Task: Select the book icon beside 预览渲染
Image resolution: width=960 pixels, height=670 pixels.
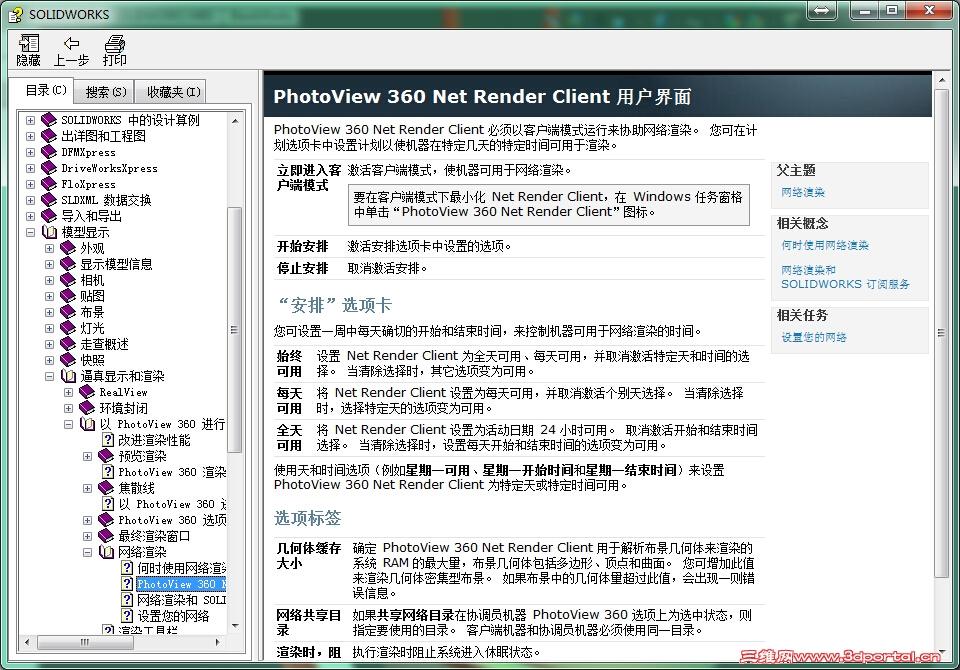Action: pos(106,456)
